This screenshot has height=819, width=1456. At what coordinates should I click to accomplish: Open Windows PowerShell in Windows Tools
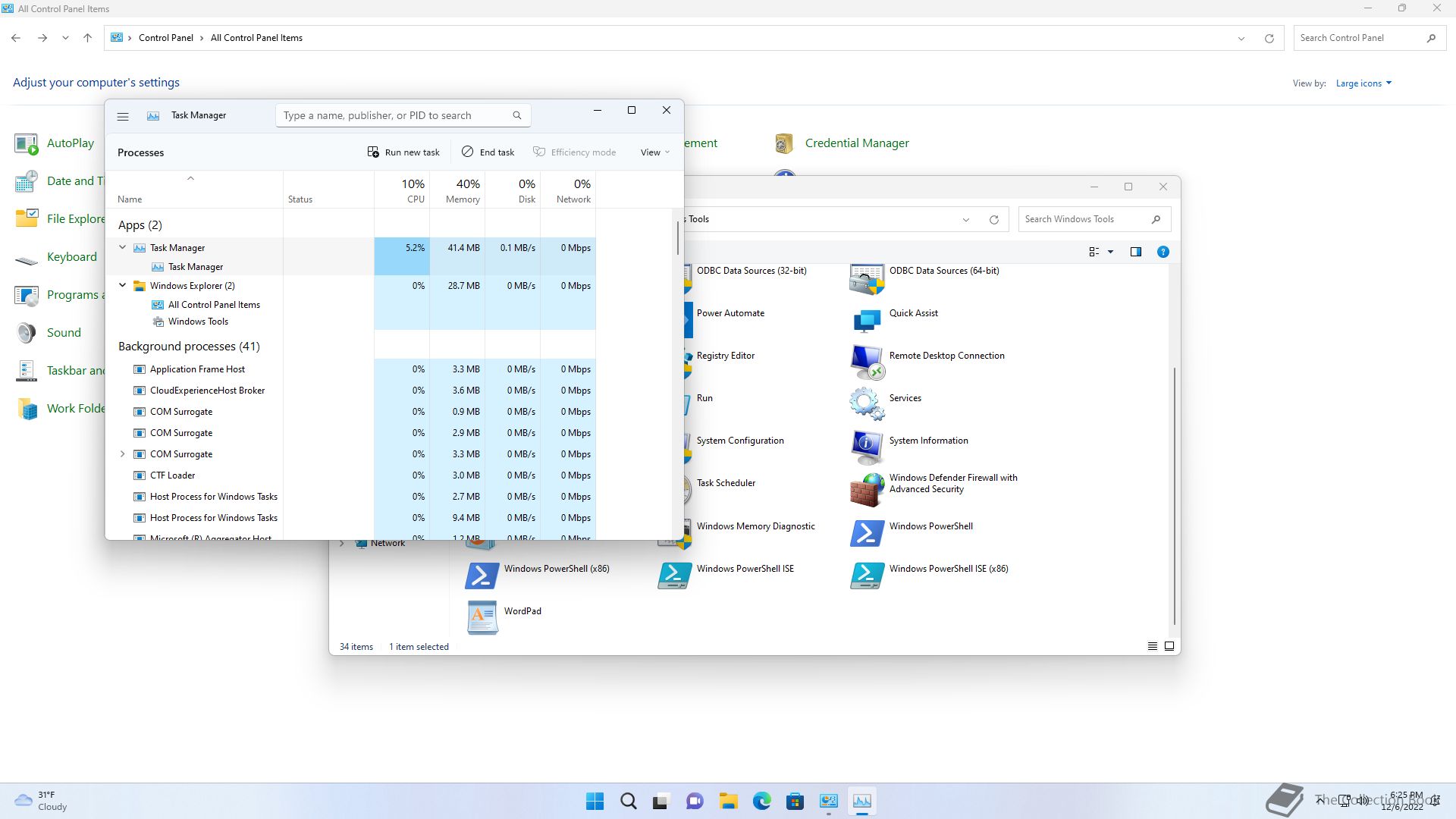(912, 532)
